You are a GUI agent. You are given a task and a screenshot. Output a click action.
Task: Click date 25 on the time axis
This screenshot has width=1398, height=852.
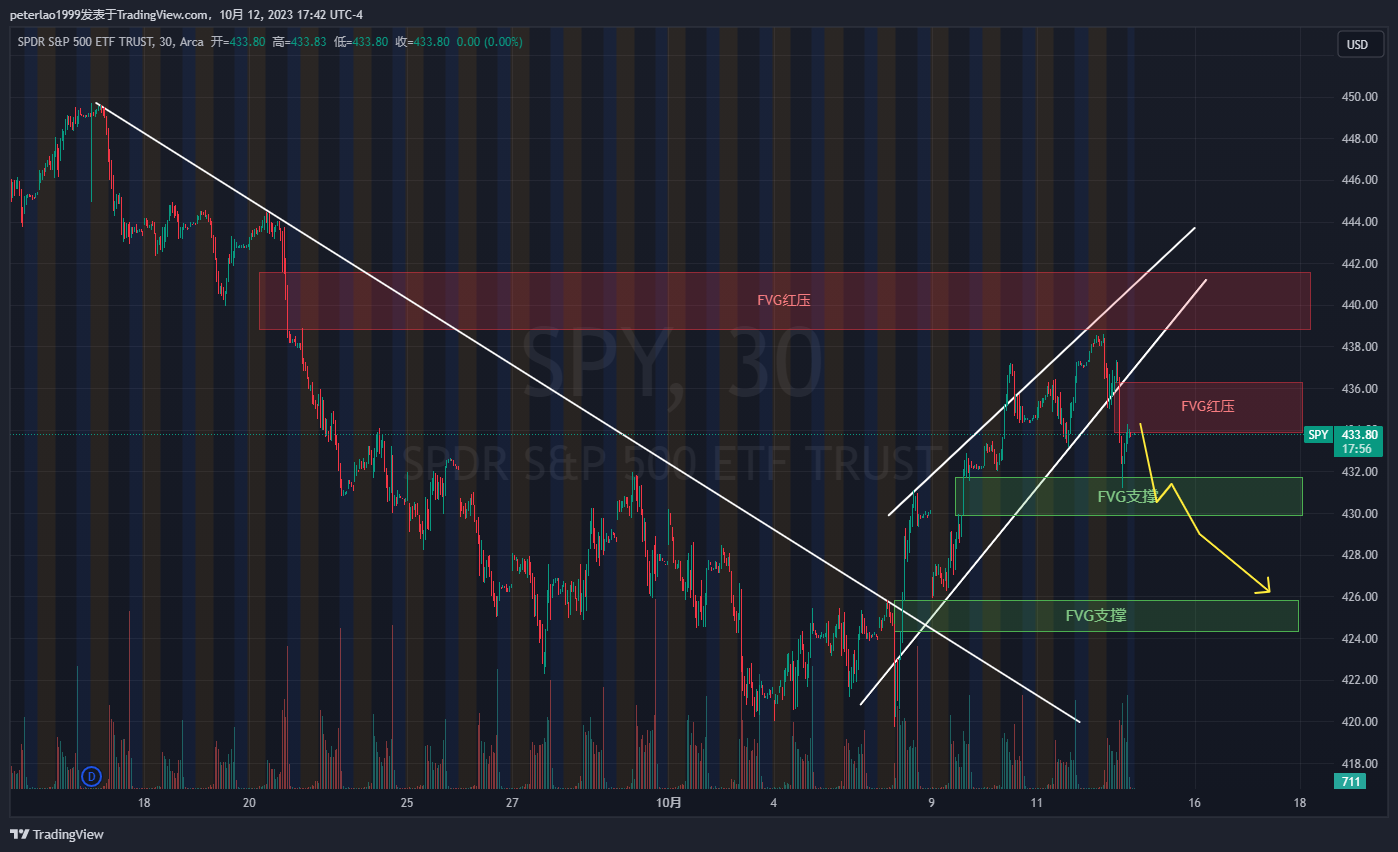pyautogui.click(x=406, y=803)
